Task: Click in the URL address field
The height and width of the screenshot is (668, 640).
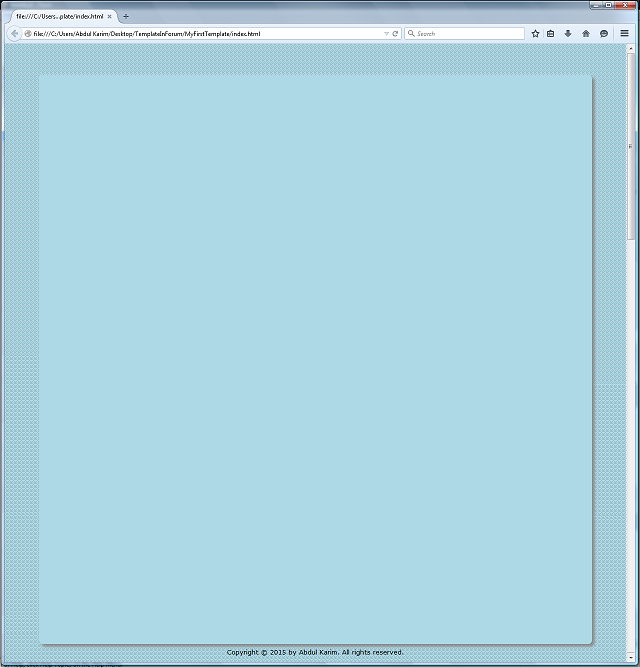Action: [x=200, y=33]
